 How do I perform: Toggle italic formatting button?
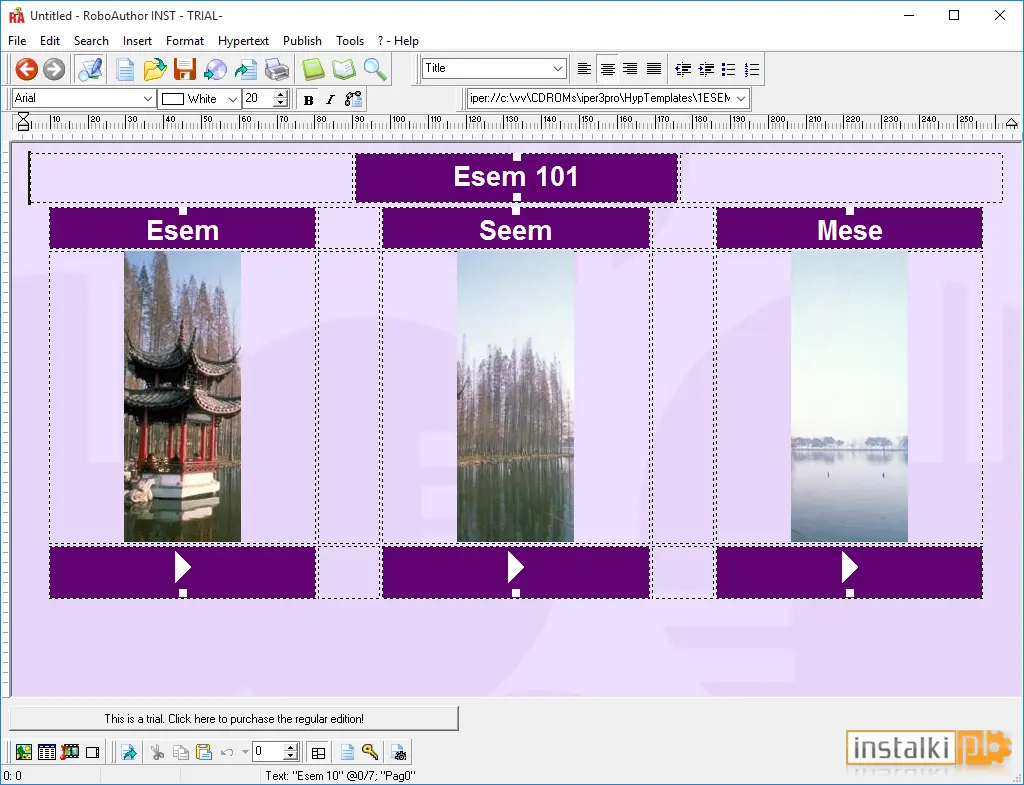[330, 99]
